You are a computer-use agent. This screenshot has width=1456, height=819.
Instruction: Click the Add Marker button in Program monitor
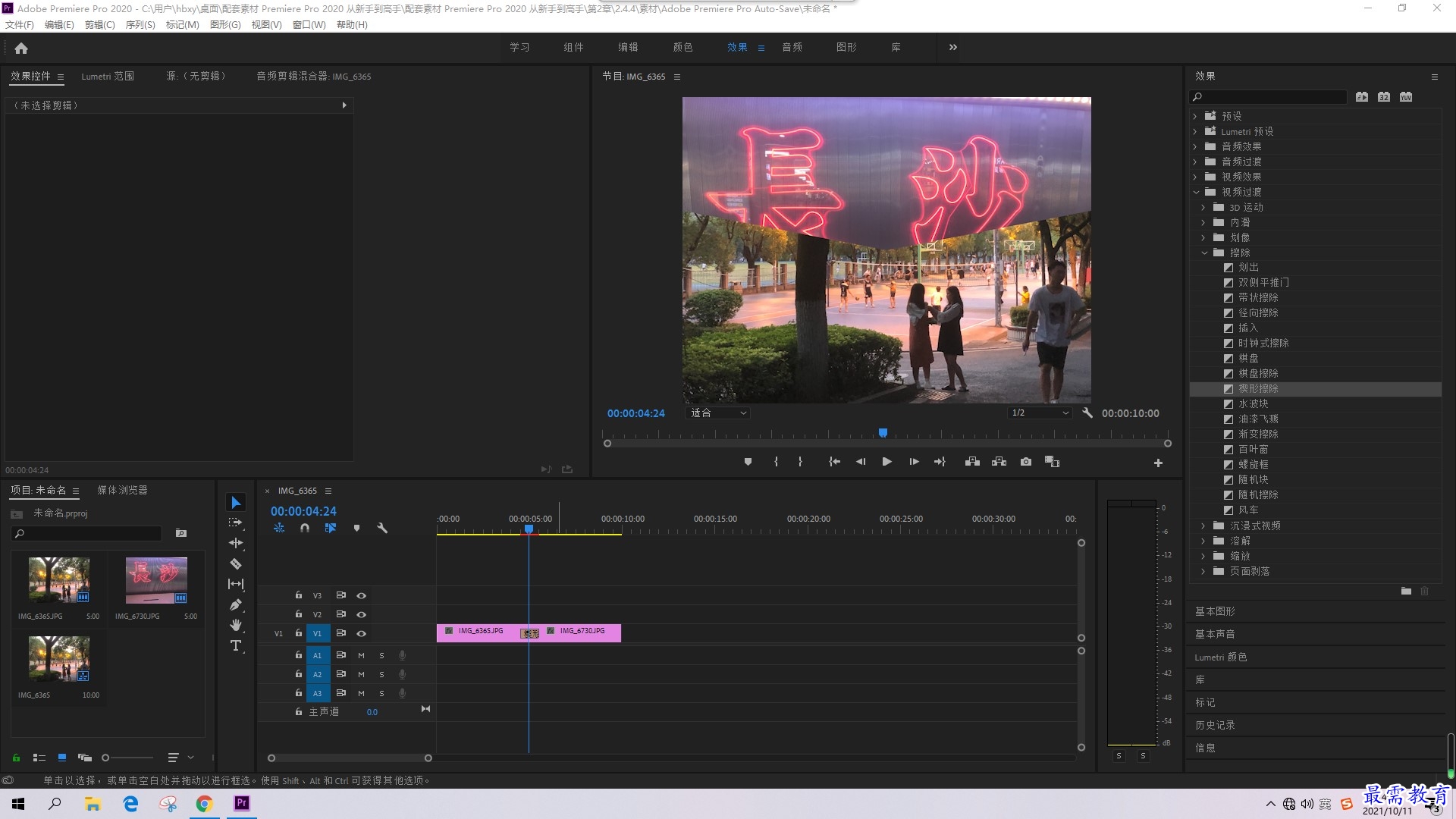[748, 462]
